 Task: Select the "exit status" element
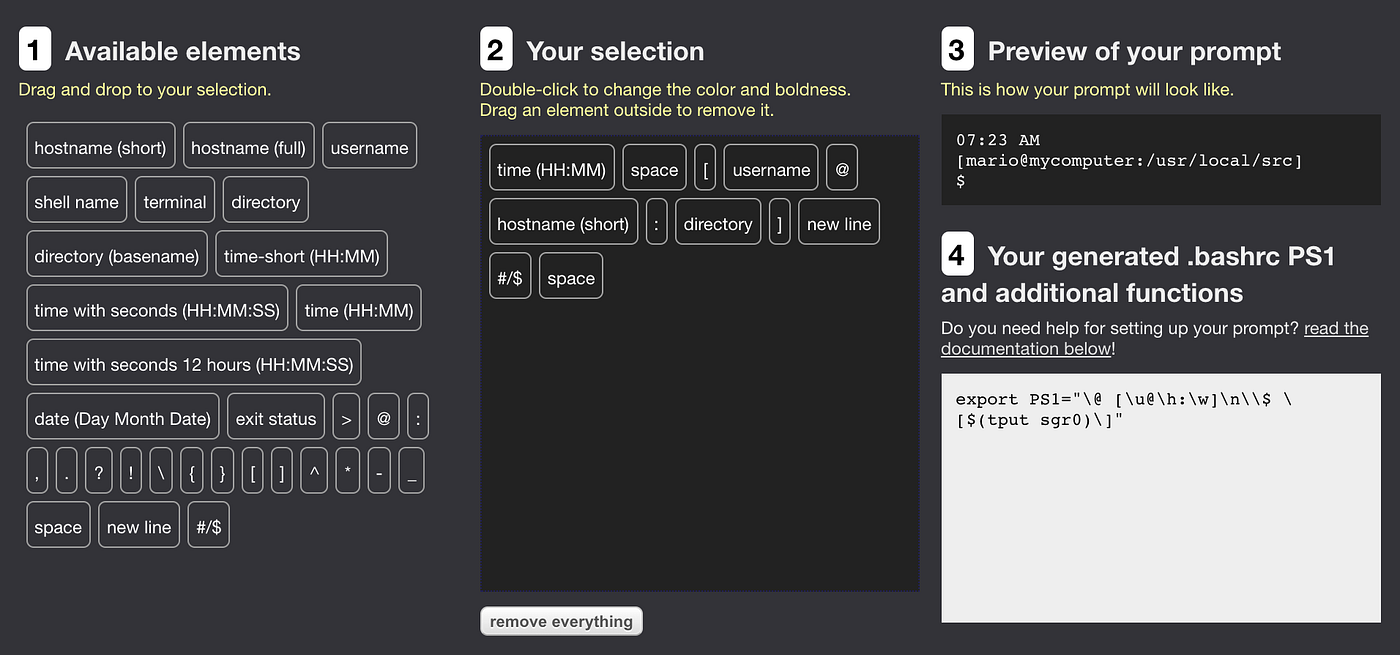point(275,418)
